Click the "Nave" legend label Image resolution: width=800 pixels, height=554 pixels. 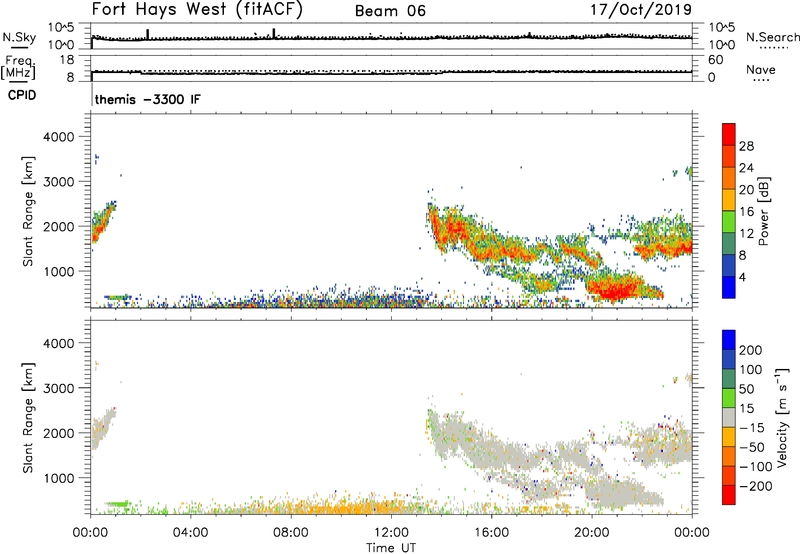(761, 69)
